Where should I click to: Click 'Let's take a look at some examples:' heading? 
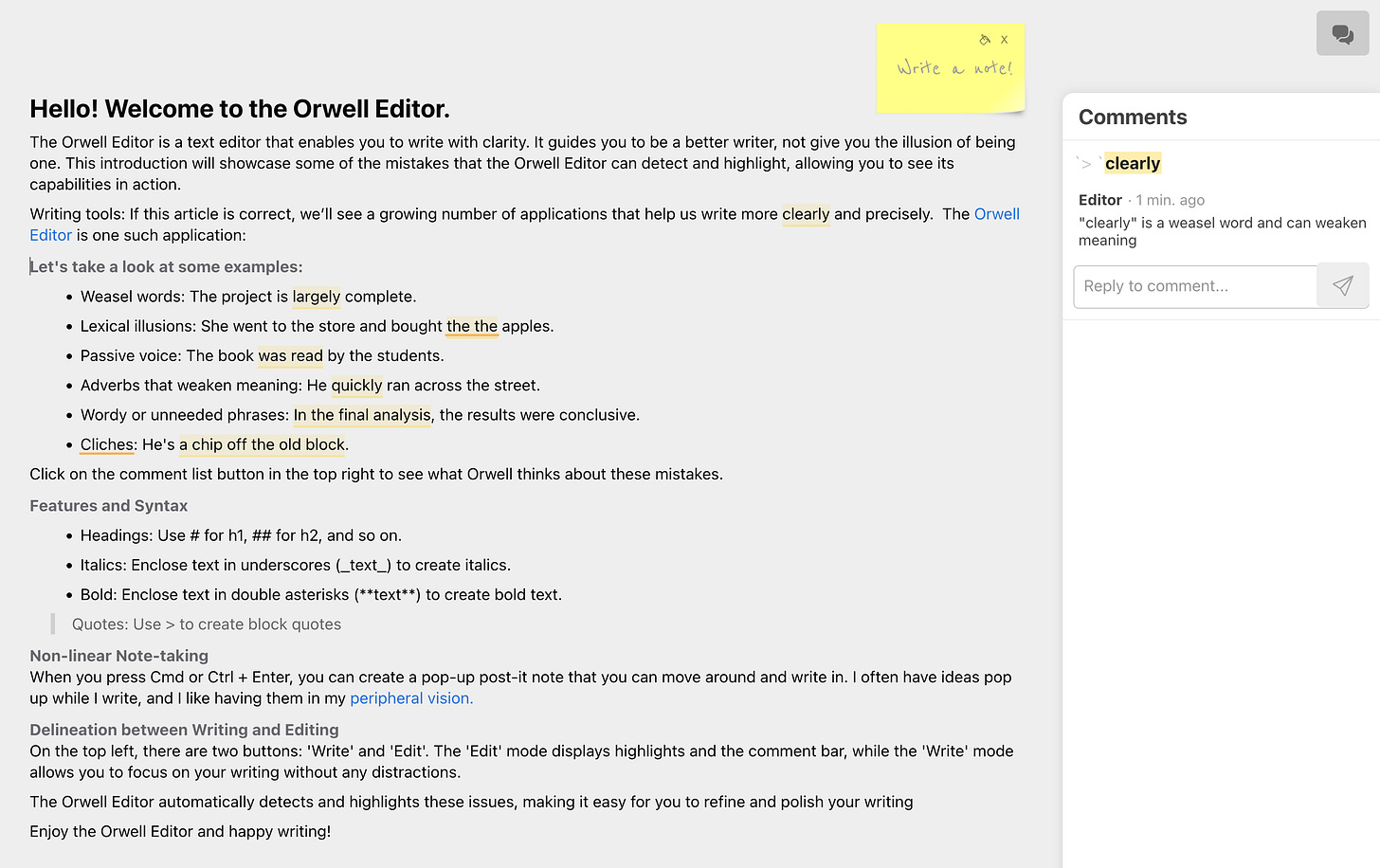[167, 267]
